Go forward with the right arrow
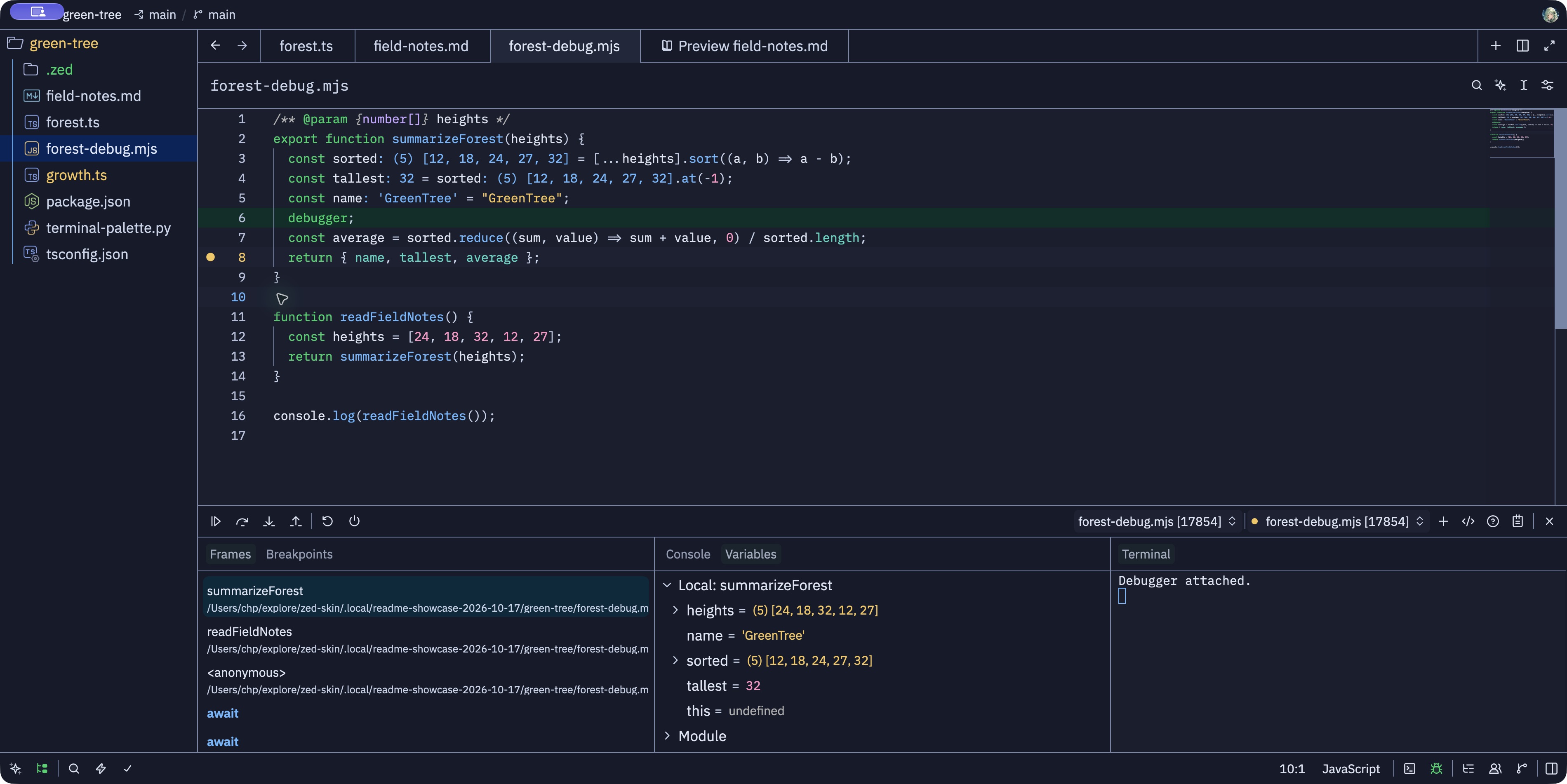Image resolution: width=1567 pixels, height=784 pixels. (x=242, y=46)
